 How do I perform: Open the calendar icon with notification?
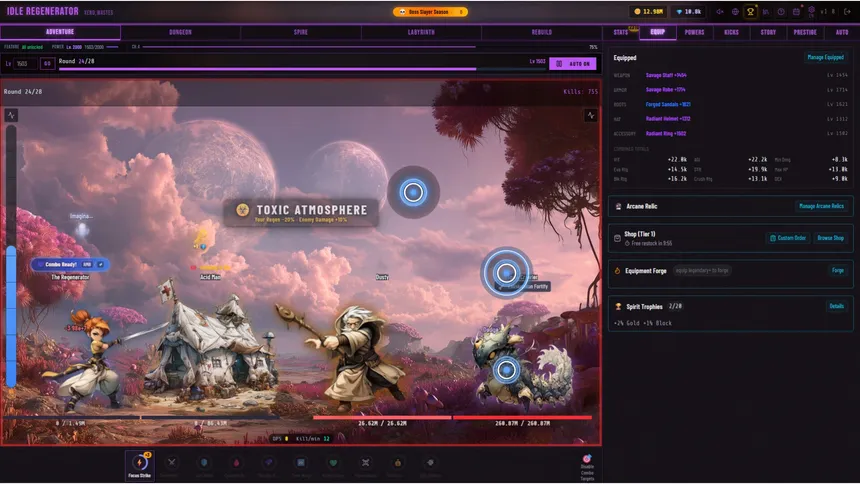point(796,12)
